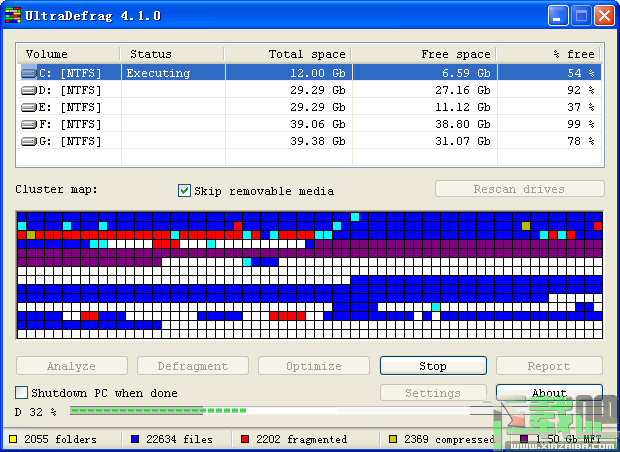Image resolution: width=620 pixels, height=452 pixels.
Task: Click the 92 % free cell
Action: coord(549,91)
